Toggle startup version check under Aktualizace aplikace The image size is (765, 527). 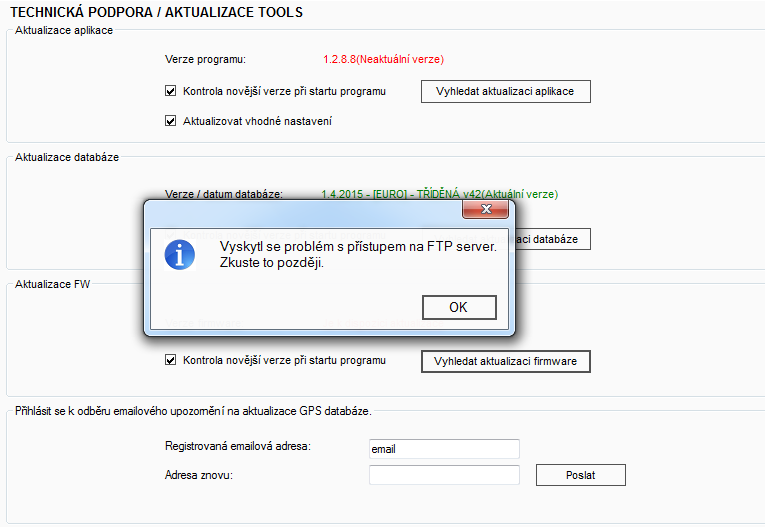[x=171, y=91]
